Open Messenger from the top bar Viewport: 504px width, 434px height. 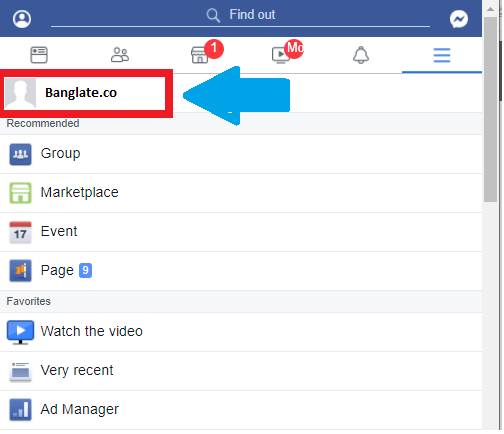[x=460, y=19]
